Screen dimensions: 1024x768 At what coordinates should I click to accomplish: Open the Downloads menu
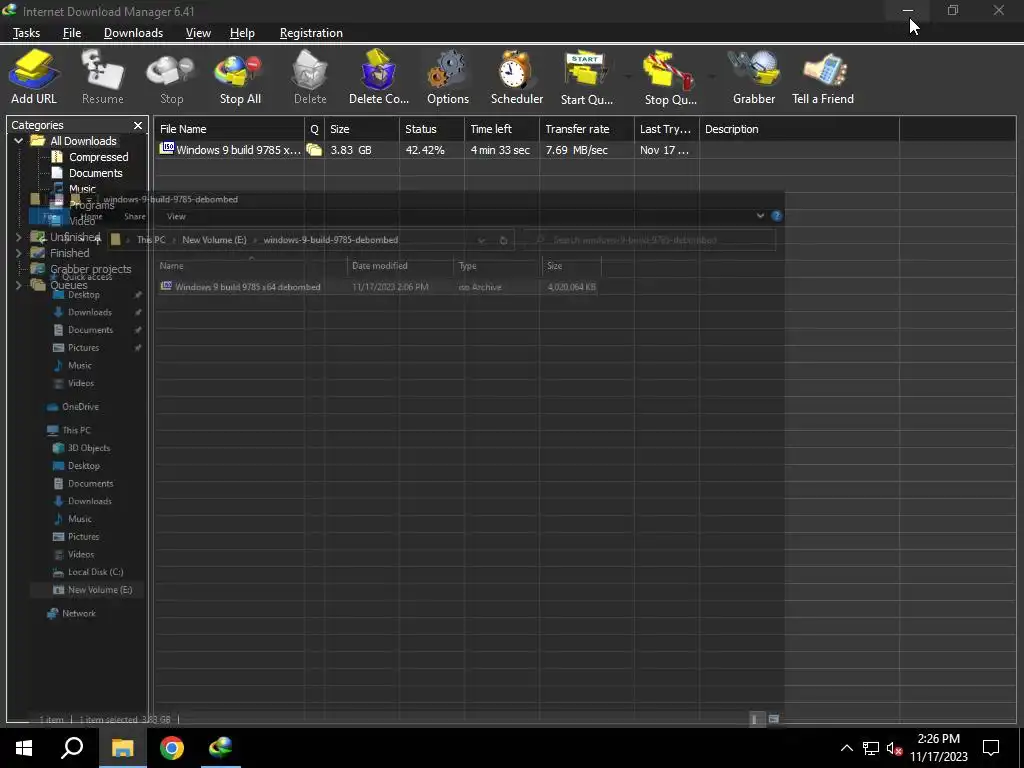tap(133, 33)
